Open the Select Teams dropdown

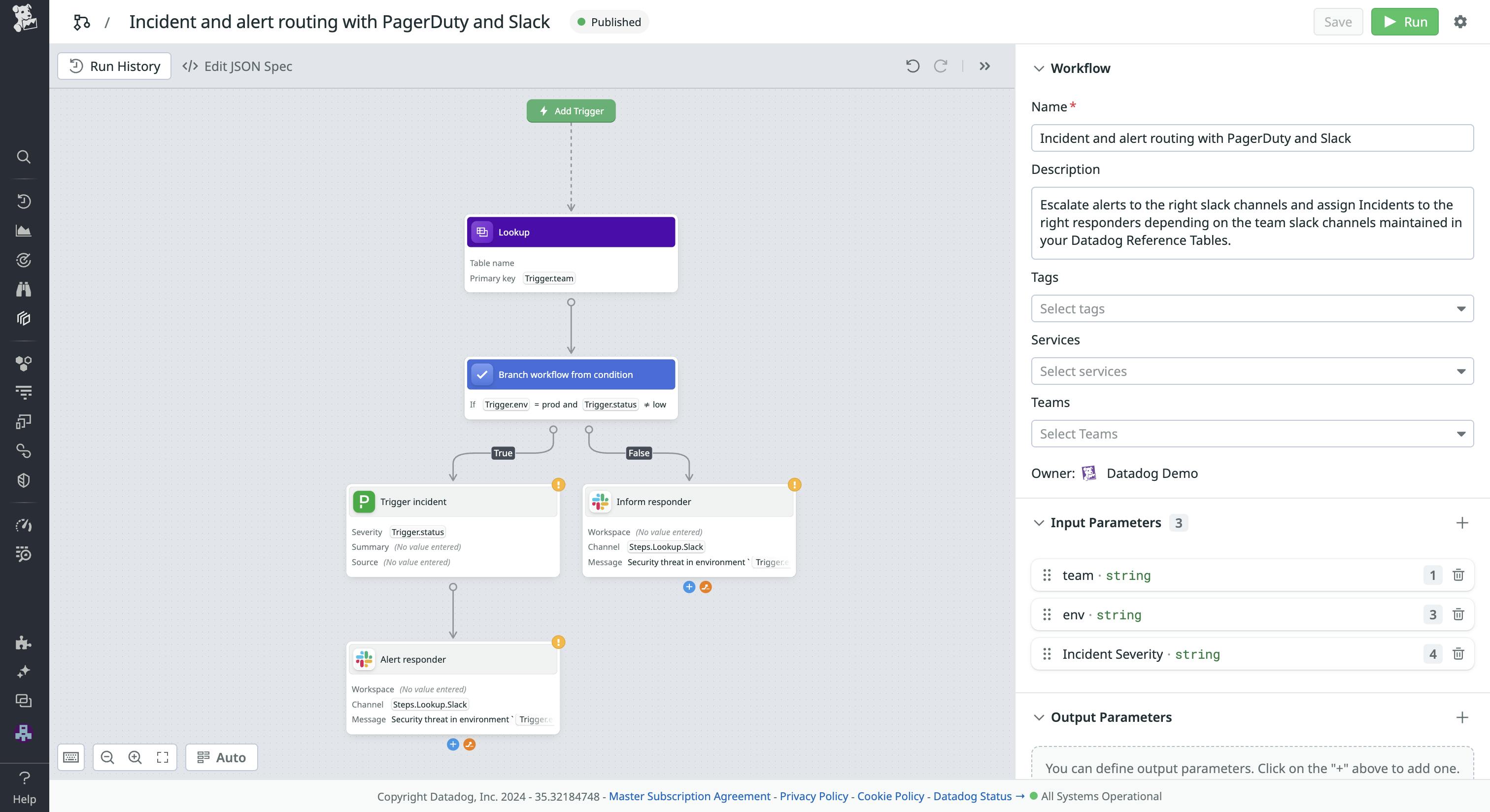pyautogui.click(x=1253, y=433)
